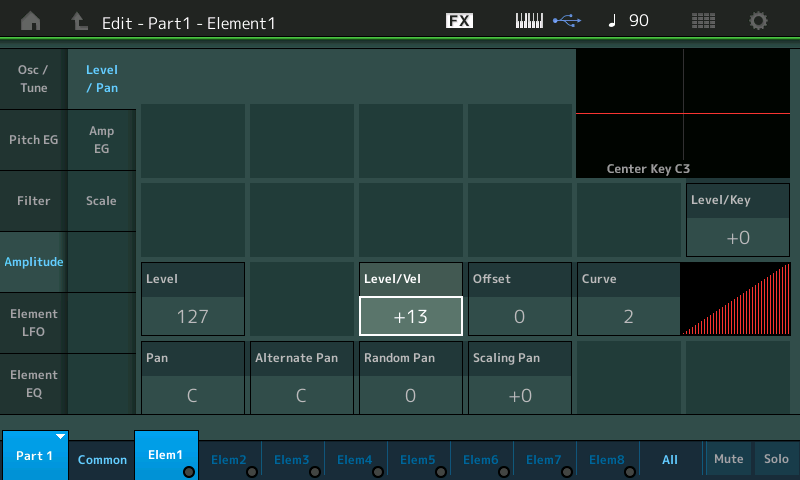Open tempo settings showing 90
This screenshot has width=800, height=480.
pos(628,21)
